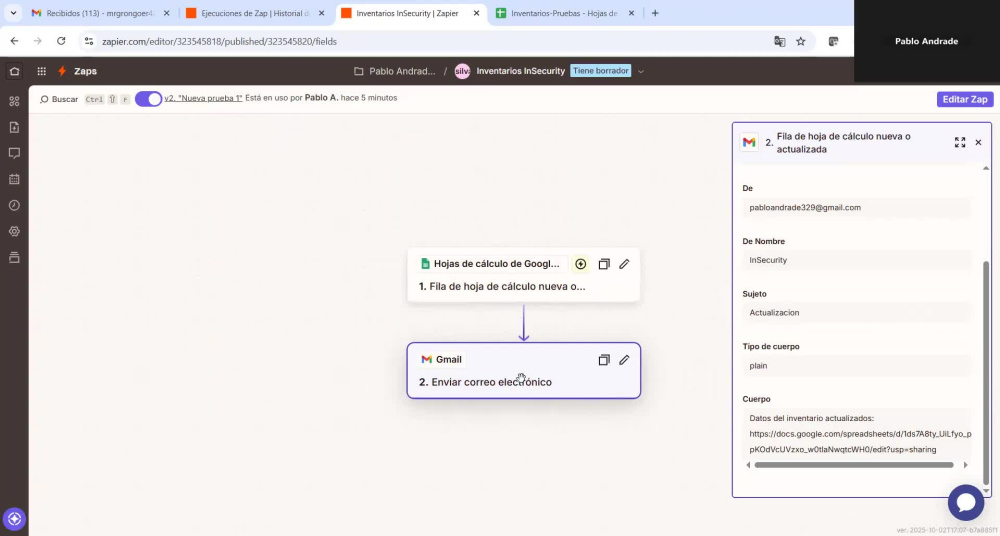View site information icon in address bar
This screenshot has width=1000, height=536.
89,41
